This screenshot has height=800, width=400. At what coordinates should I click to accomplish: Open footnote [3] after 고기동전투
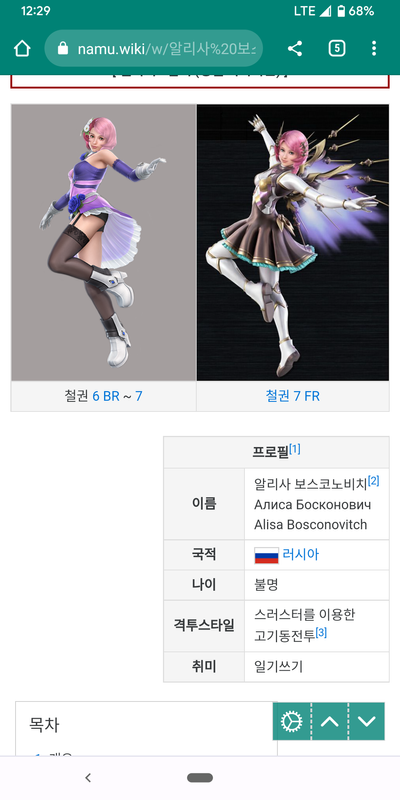point(321,633)
